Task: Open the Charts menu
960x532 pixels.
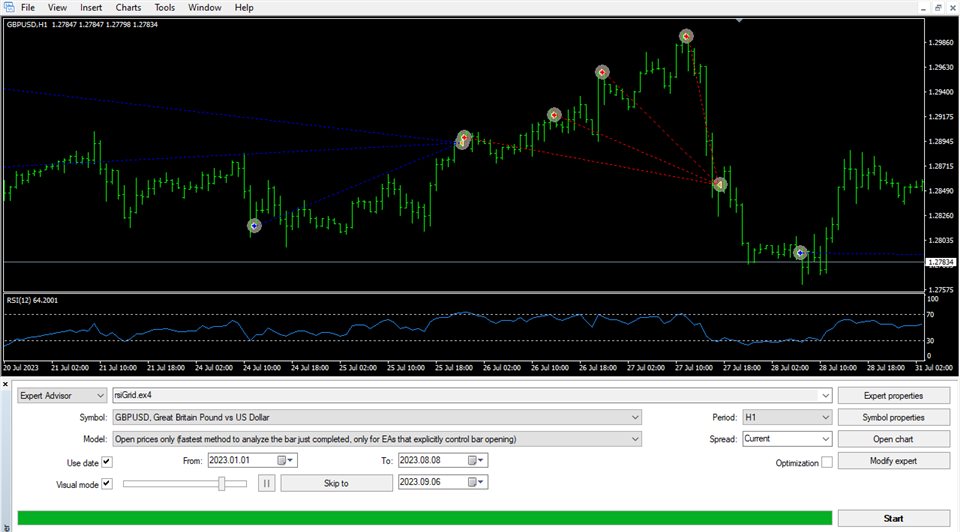Action: tap(128, 7)
